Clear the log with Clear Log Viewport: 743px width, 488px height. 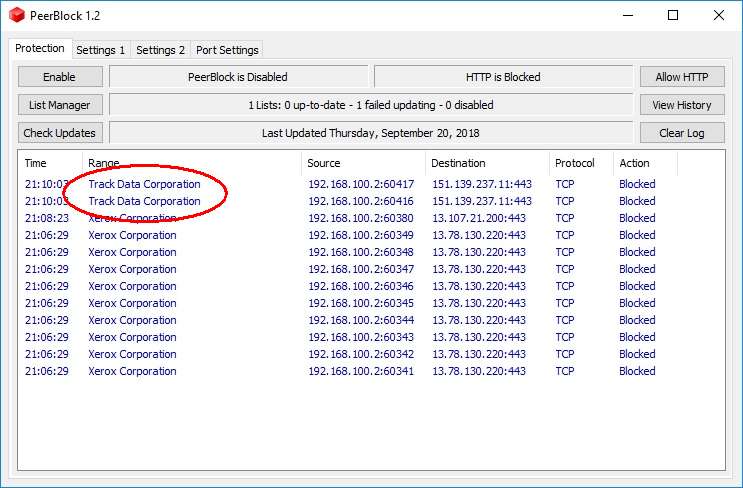click(682, 133)
